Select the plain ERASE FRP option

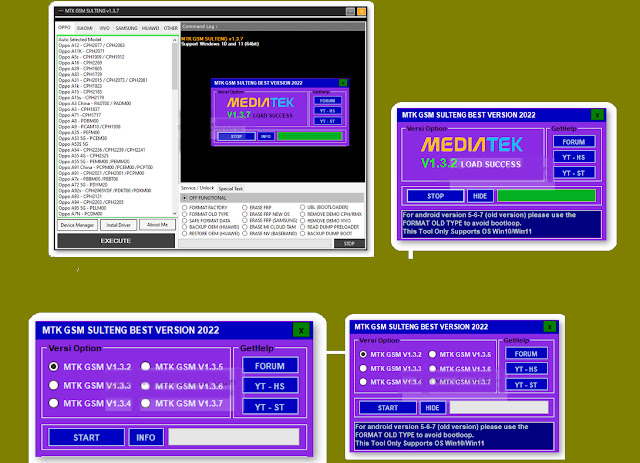[257, 208]
